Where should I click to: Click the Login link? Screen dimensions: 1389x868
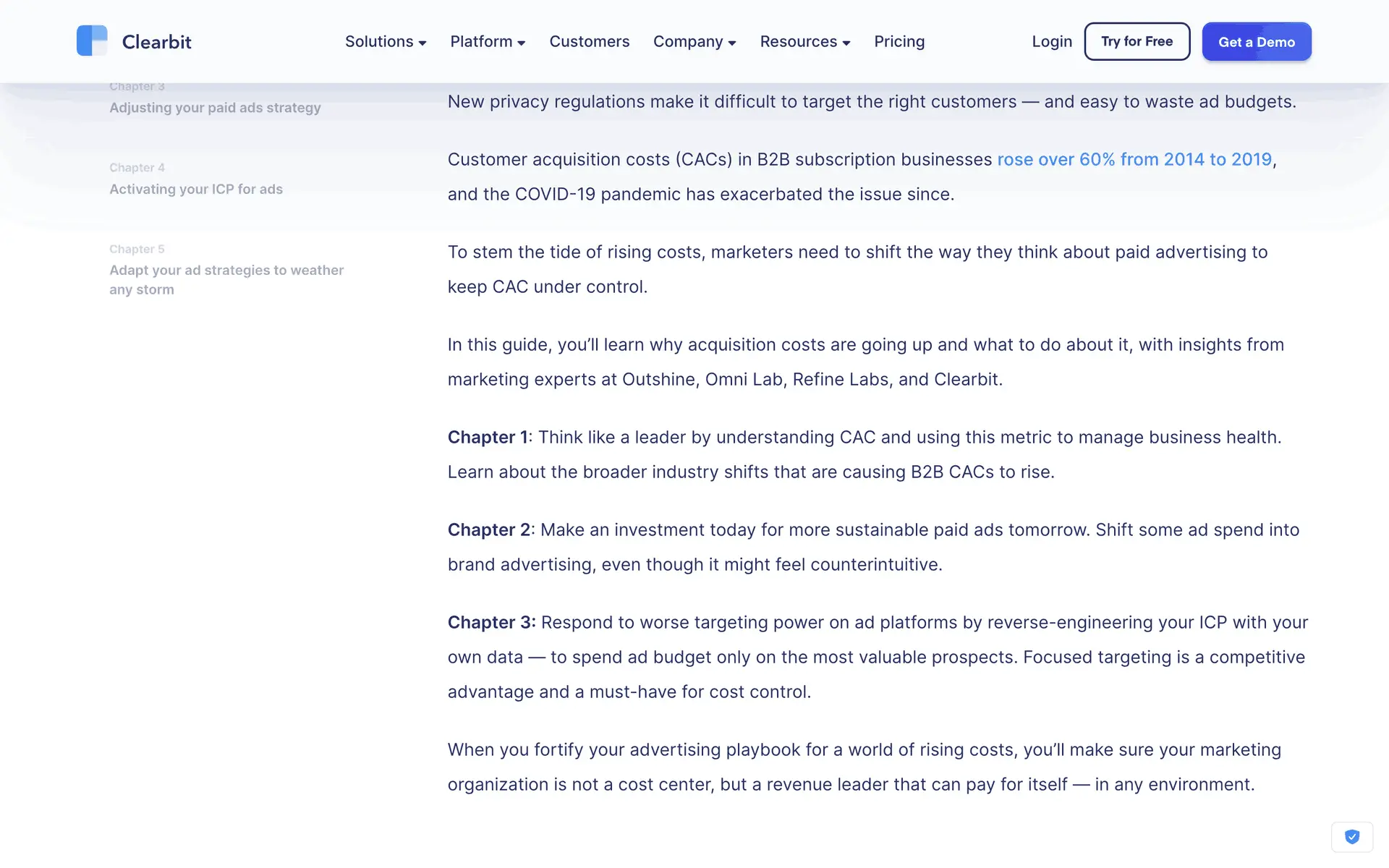point(1051,41)
